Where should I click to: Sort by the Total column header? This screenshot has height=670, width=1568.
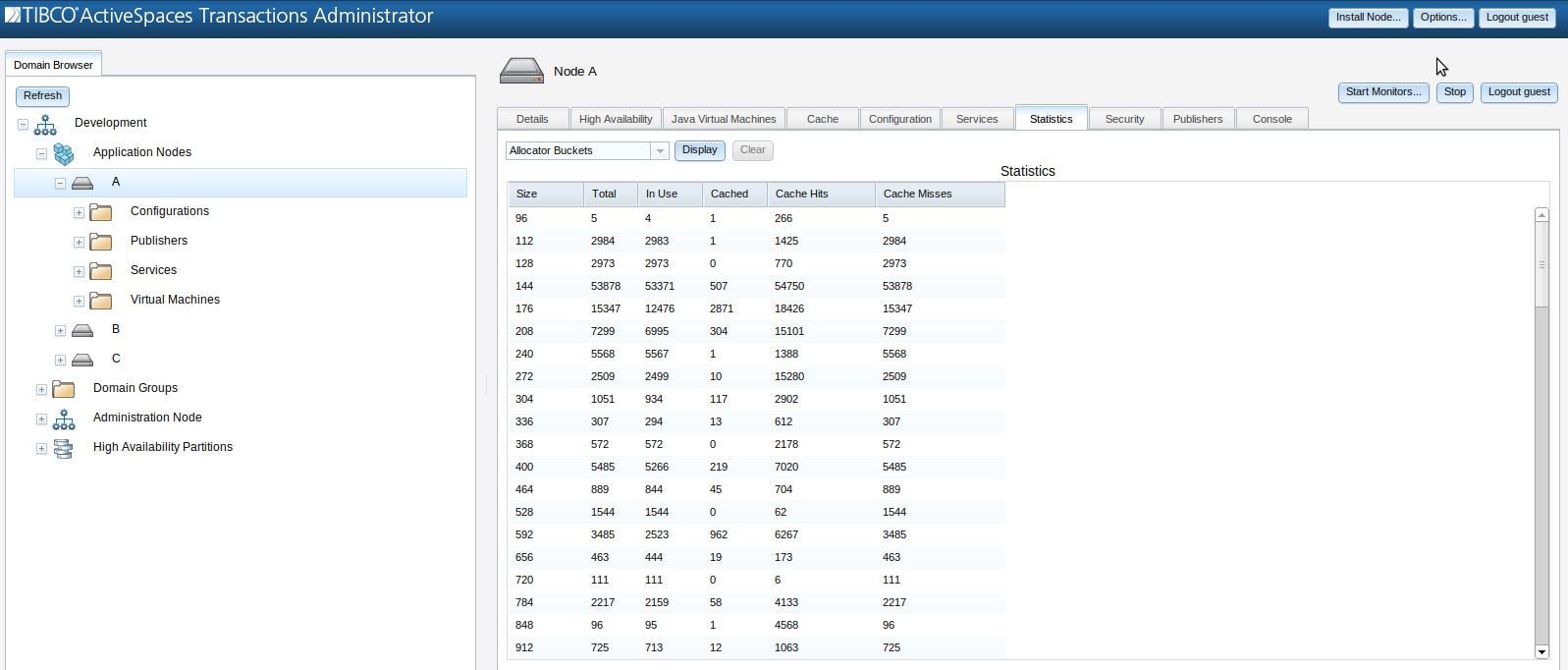tap(610, 195)
